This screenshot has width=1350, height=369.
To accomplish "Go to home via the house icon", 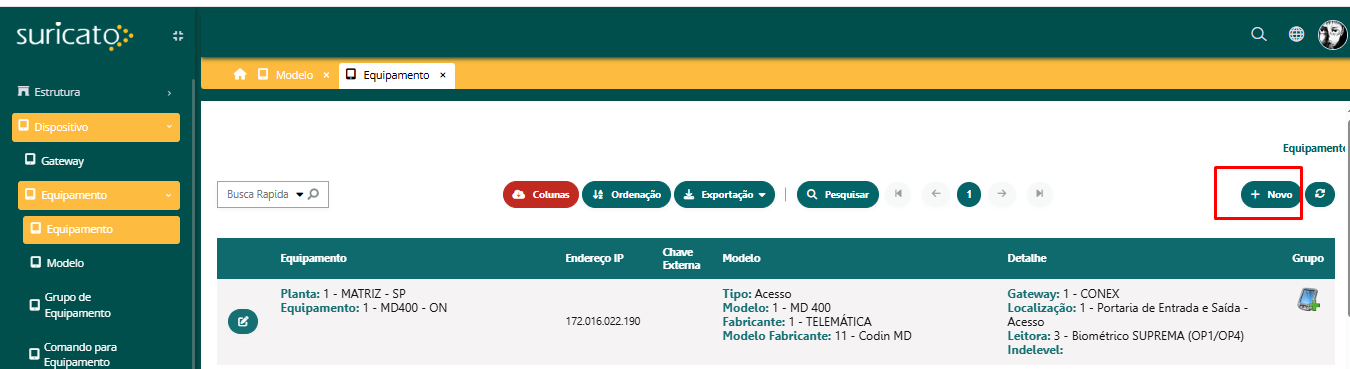I will coord(240,75).
